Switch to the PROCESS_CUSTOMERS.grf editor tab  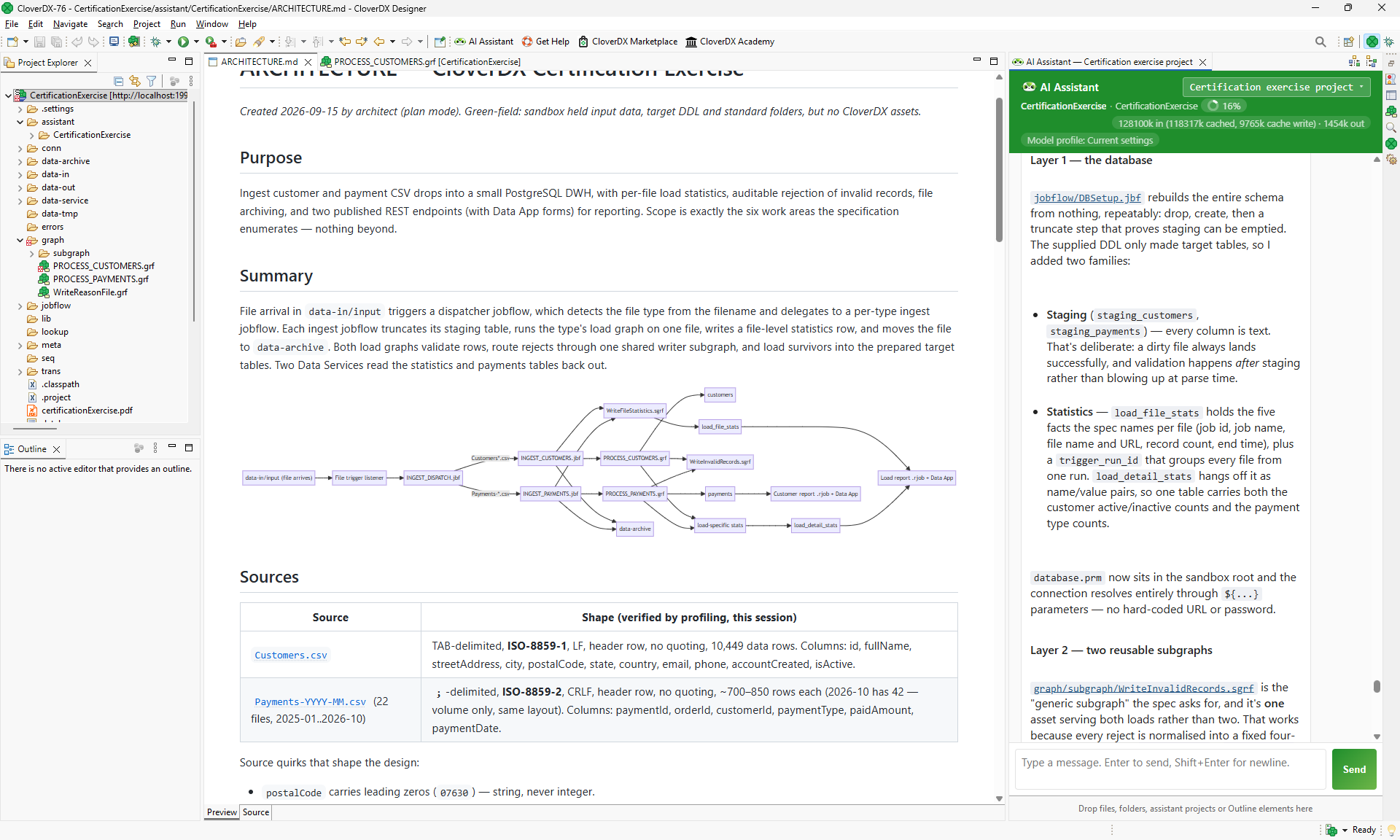[421, 62]
